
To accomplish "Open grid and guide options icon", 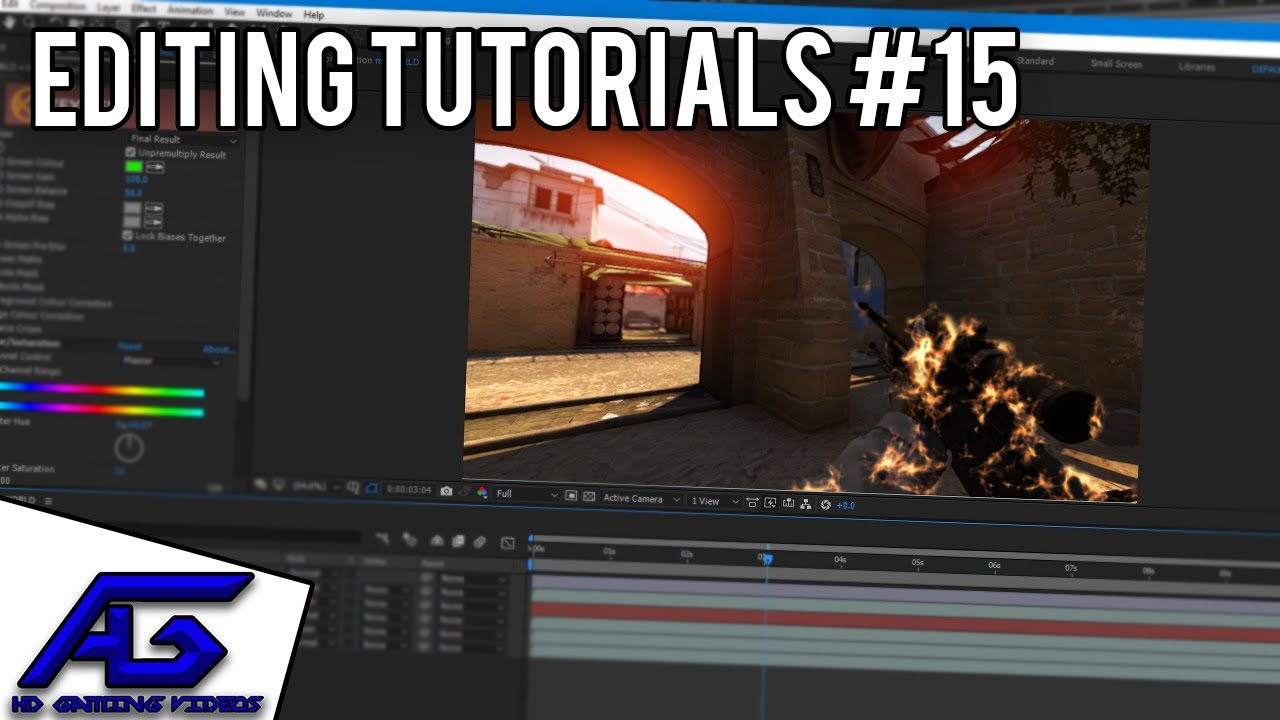I will pyautogui.click(x=352, y=488).
